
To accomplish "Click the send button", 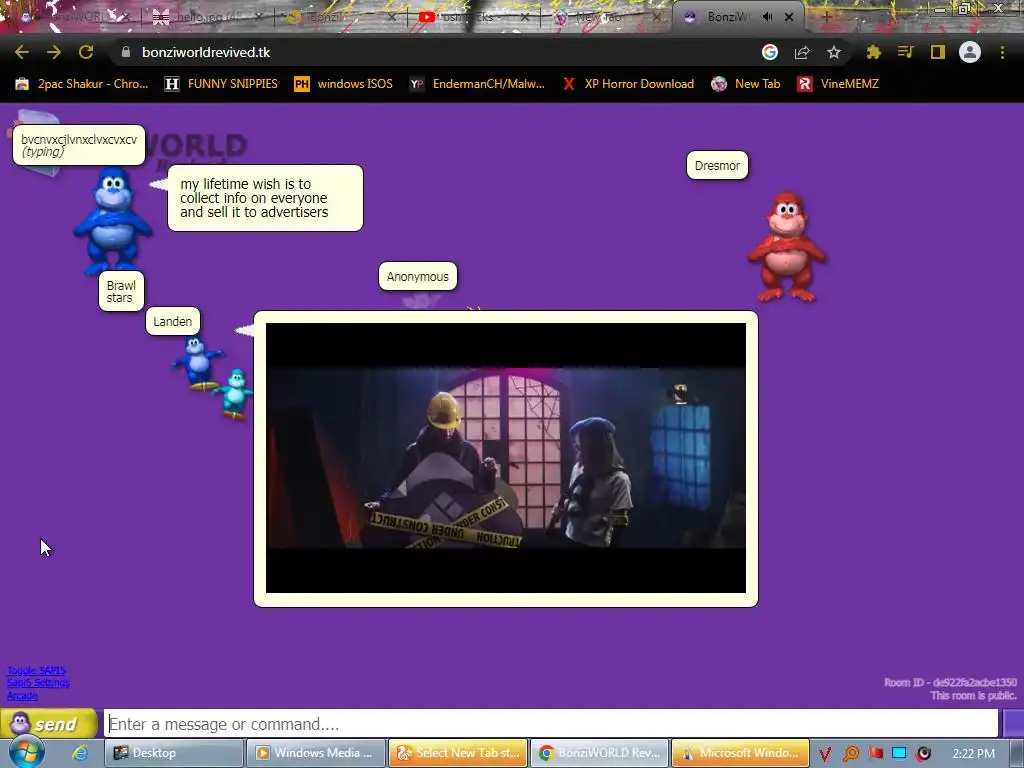I will [x=49, y=724].
